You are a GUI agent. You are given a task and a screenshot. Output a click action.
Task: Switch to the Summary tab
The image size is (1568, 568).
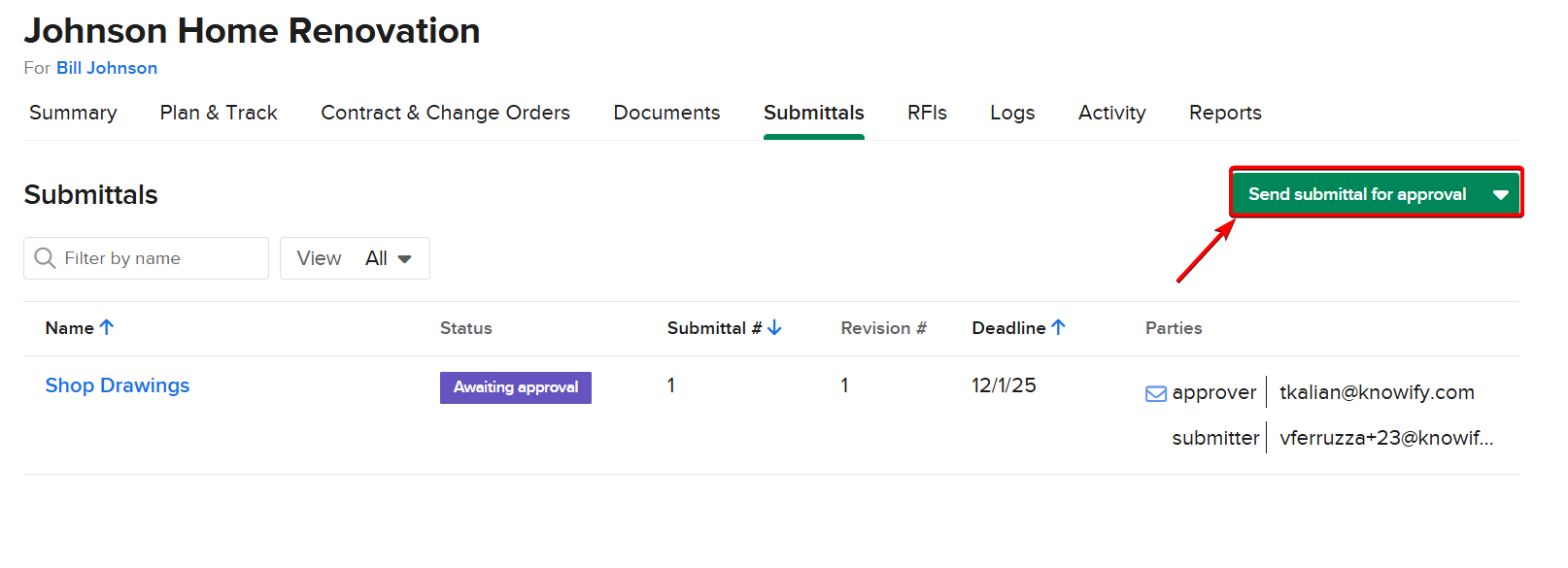pos(73,113)
